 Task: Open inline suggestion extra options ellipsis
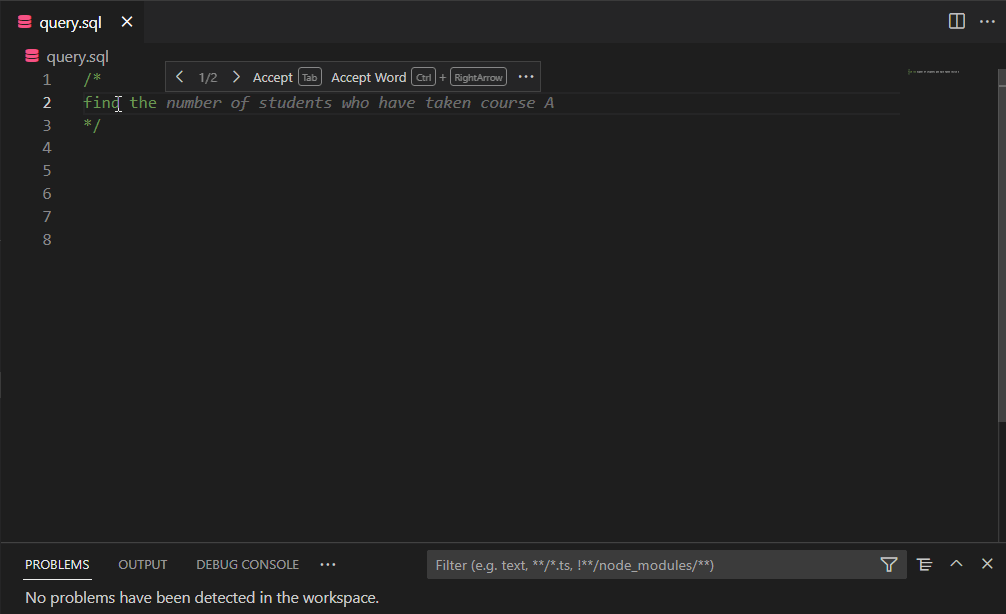(x=526, y=76)
